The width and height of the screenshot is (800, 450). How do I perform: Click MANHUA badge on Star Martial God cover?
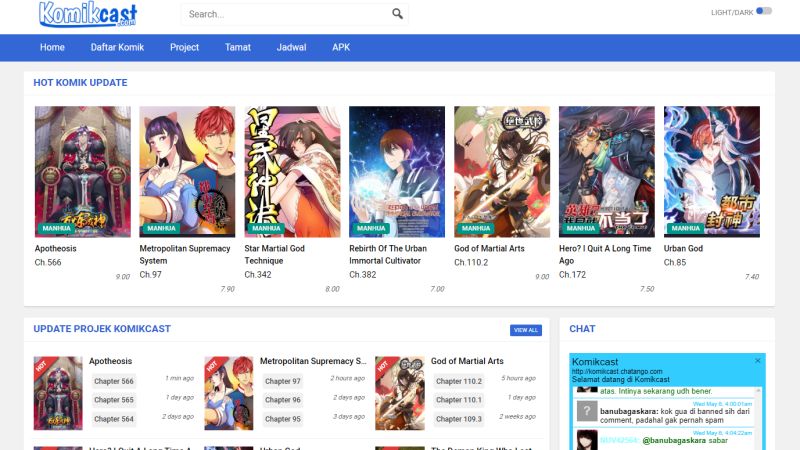click(x=266, y=228)
